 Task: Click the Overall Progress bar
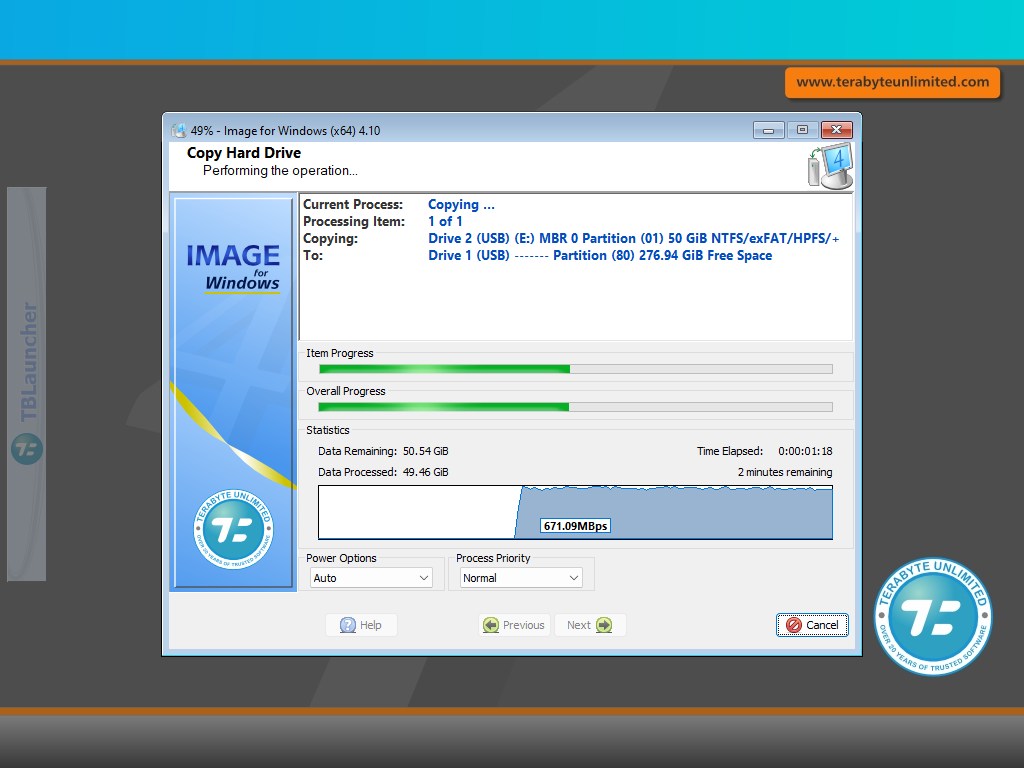pos(575,407)
